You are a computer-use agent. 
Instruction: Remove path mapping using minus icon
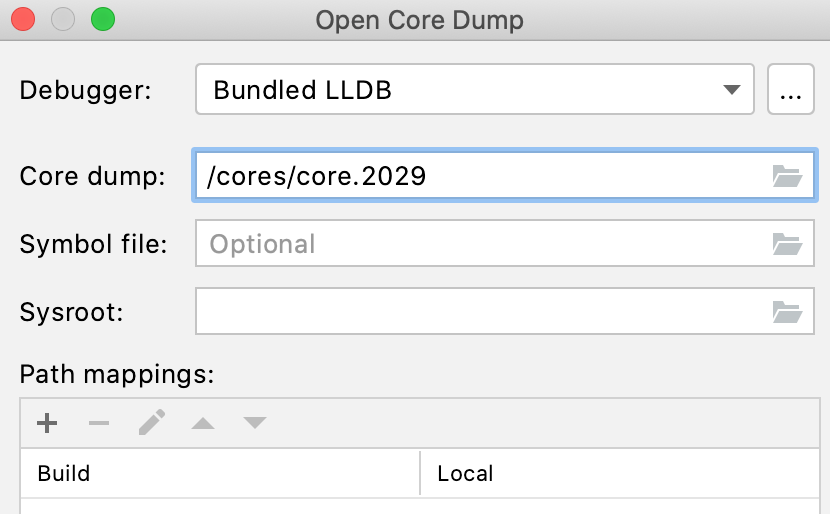click(x=98, y=423)
